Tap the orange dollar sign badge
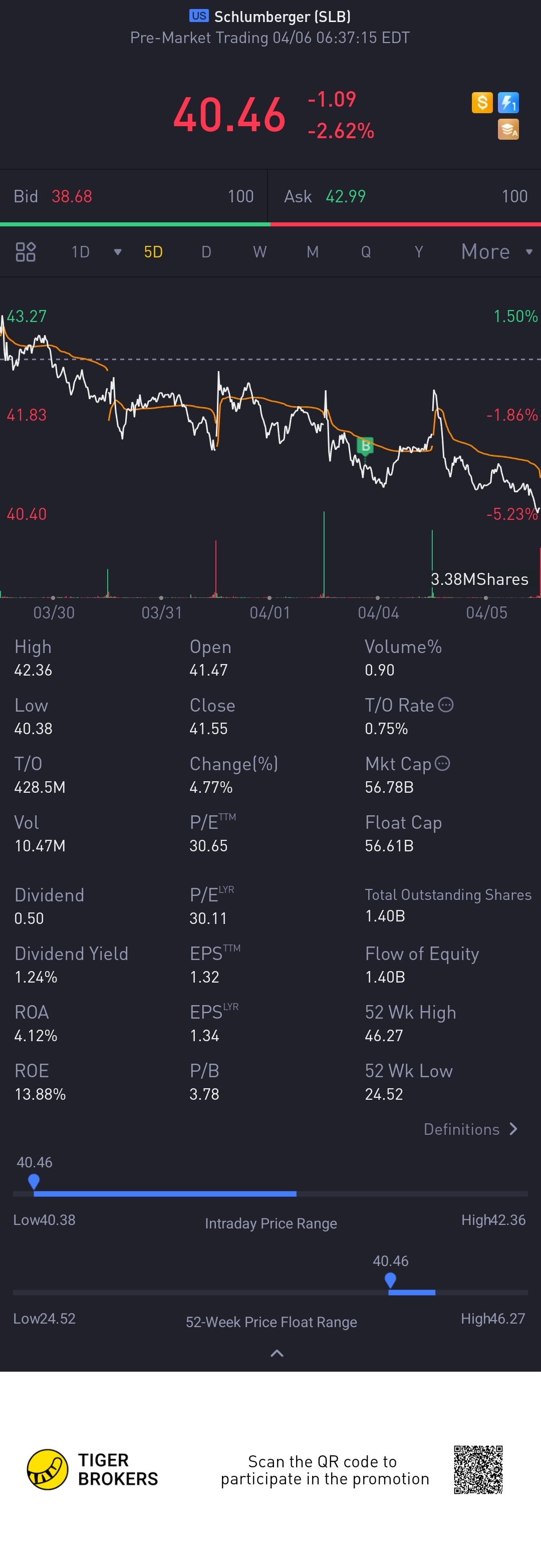541x1568 pixels. coord(482,102)
